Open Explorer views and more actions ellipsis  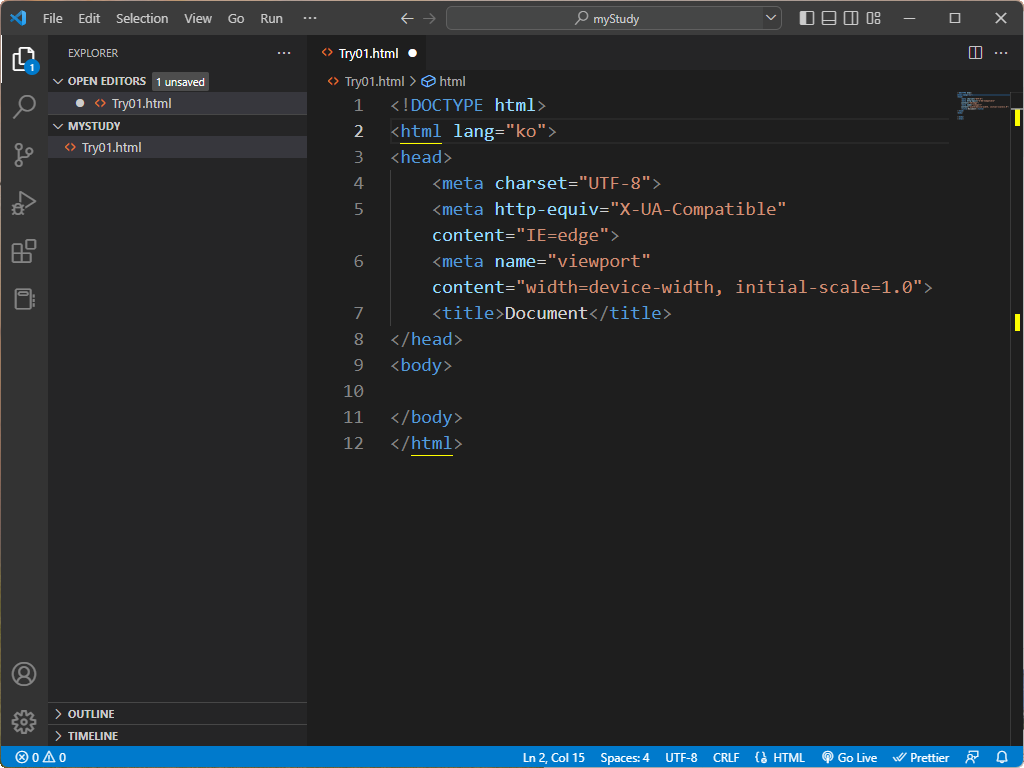tap(283, 53)
